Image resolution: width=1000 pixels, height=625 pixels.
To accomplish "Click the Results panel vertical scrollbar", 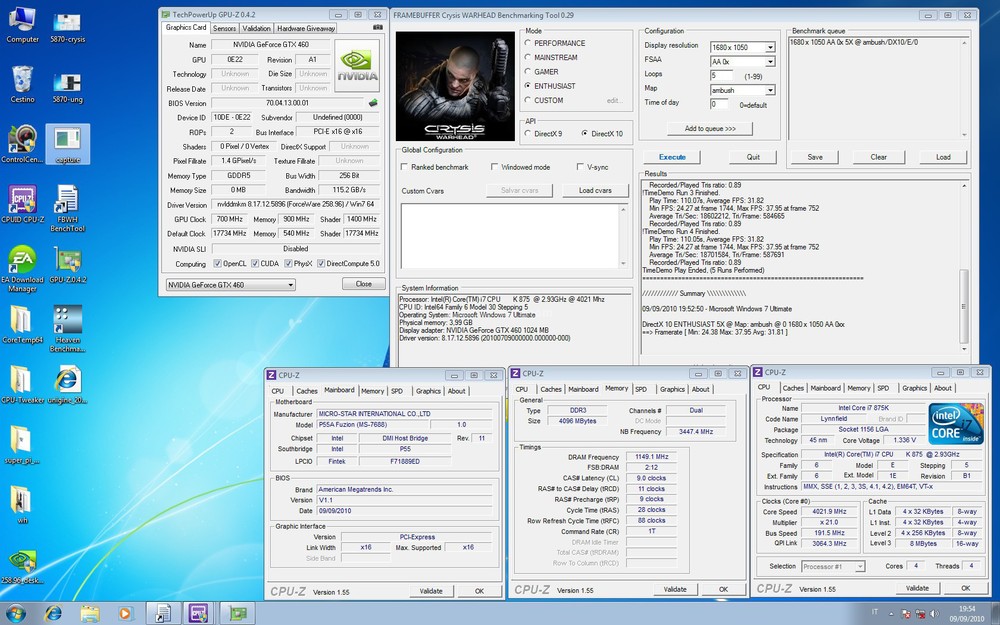I will pos(964,267).
